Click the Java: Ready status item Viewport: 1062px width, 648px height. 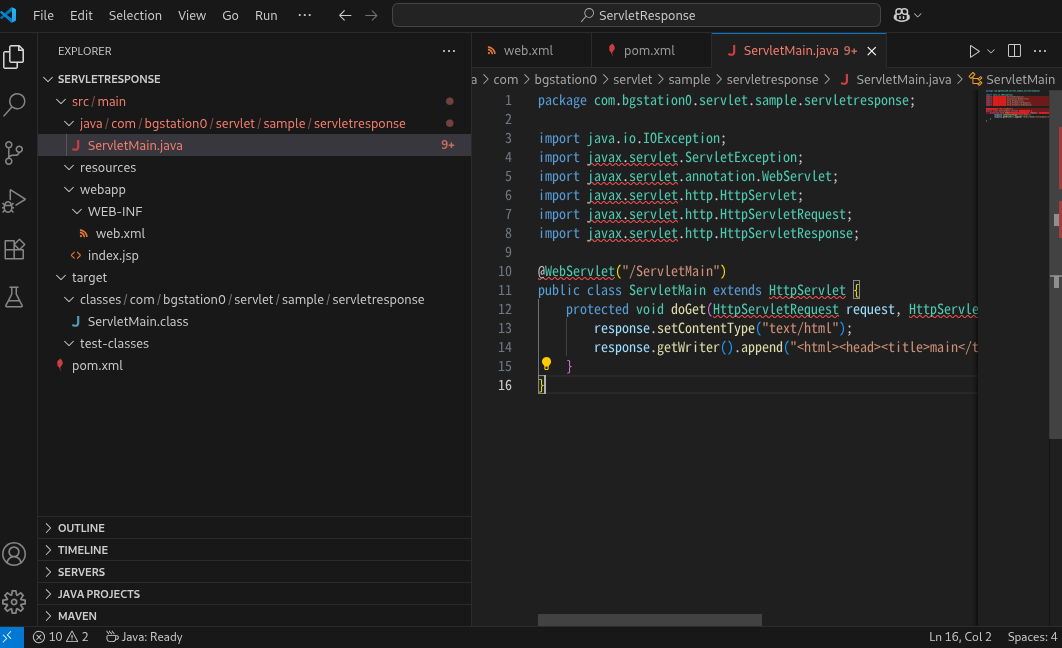(x=144, y=636)
